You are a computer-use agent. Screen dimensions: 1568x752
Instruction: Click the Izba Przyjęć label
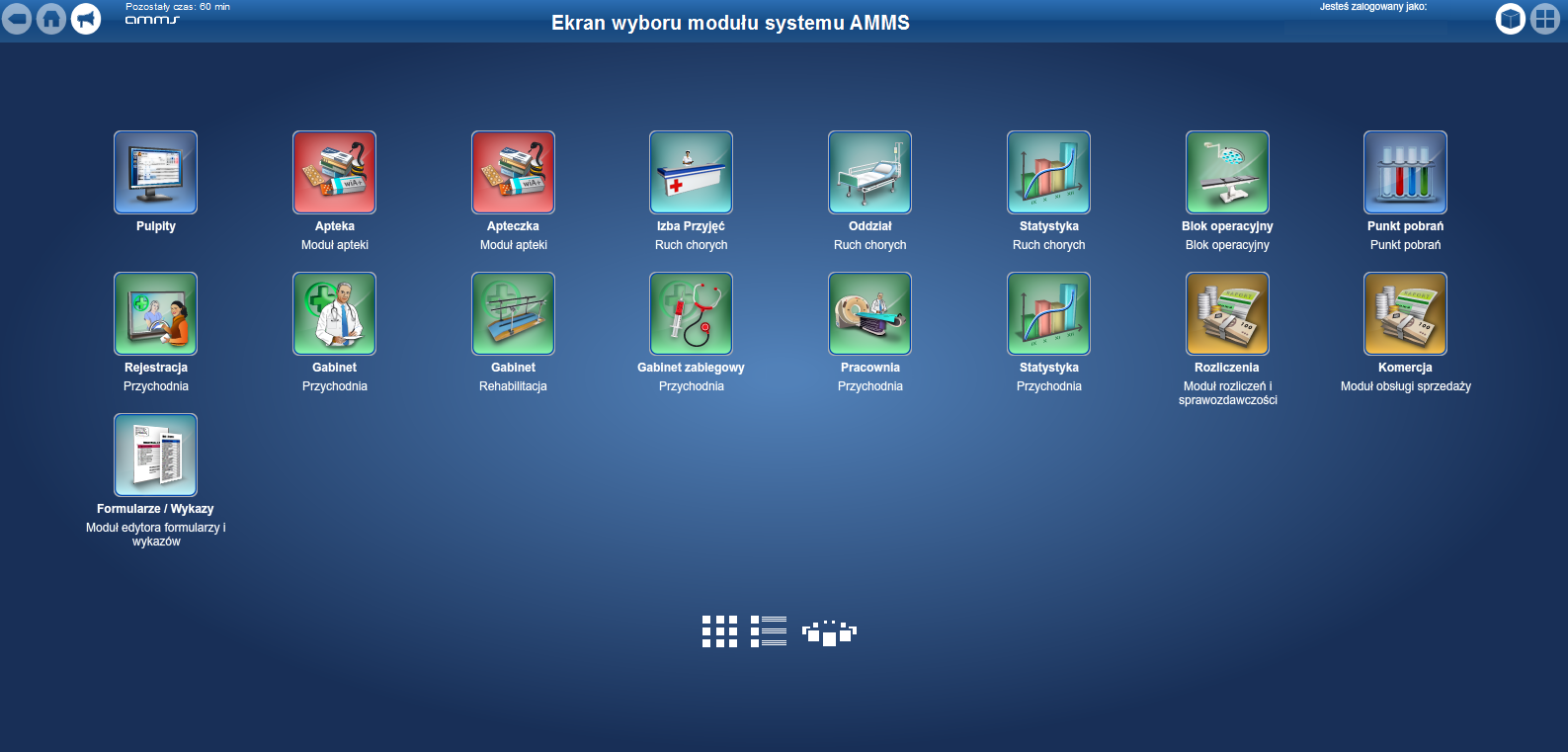(691, 226)
